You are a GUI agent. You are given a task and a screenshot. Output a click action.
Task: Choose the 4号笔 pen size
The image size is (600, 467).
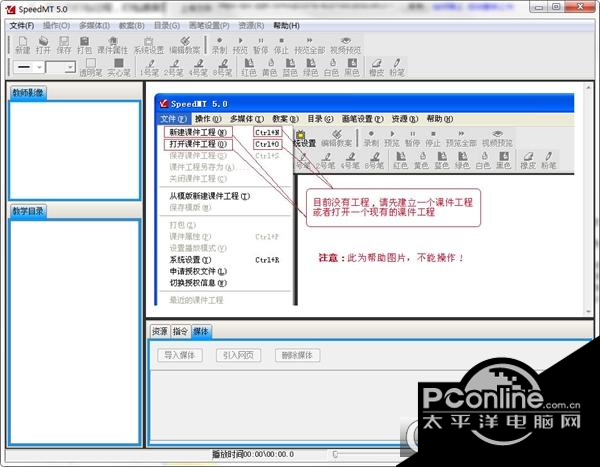(198, 67)
